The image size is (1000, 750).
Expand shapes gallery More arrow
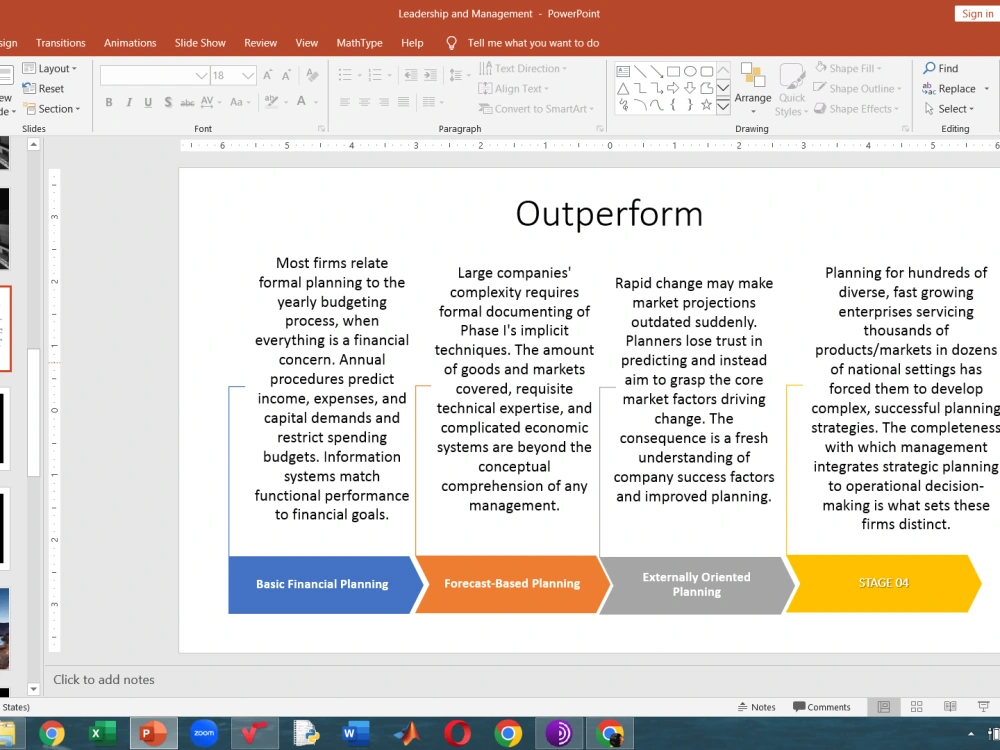pyautogui.click(x=723, y=106)
